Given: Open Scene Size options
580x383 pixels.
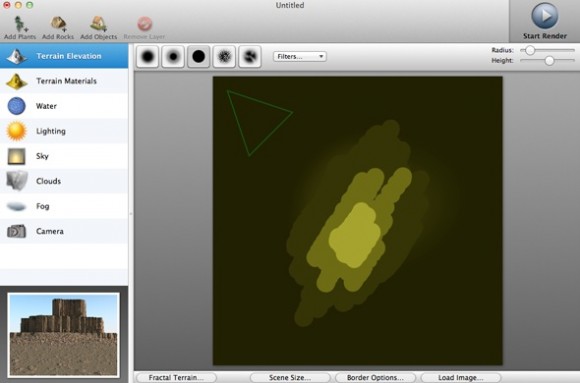Looking at the screenshot, I should 290,377.
